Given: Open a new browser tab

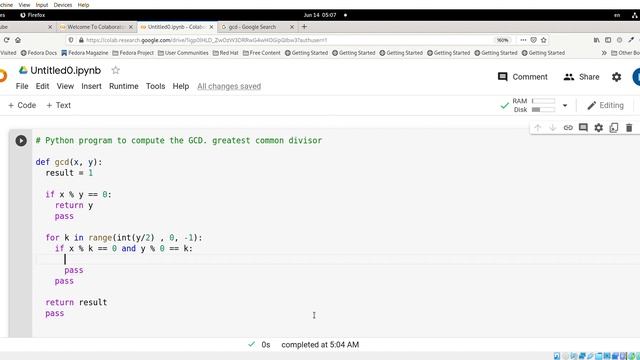Looking at the screenshot, I should pyautogui.click(x=304, y=27).
